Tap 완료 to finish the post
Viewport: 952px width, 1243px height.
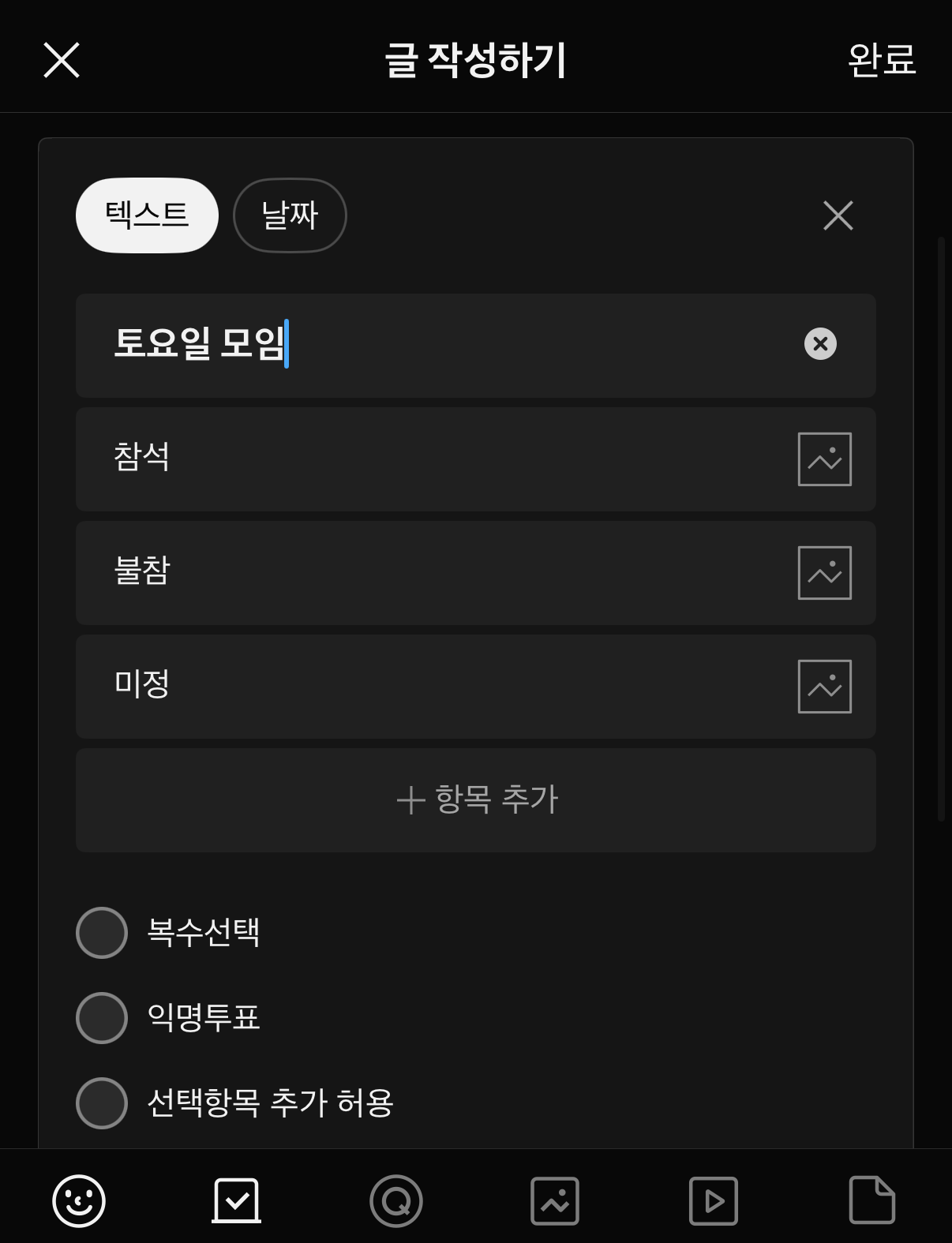(x=882, y=60)
